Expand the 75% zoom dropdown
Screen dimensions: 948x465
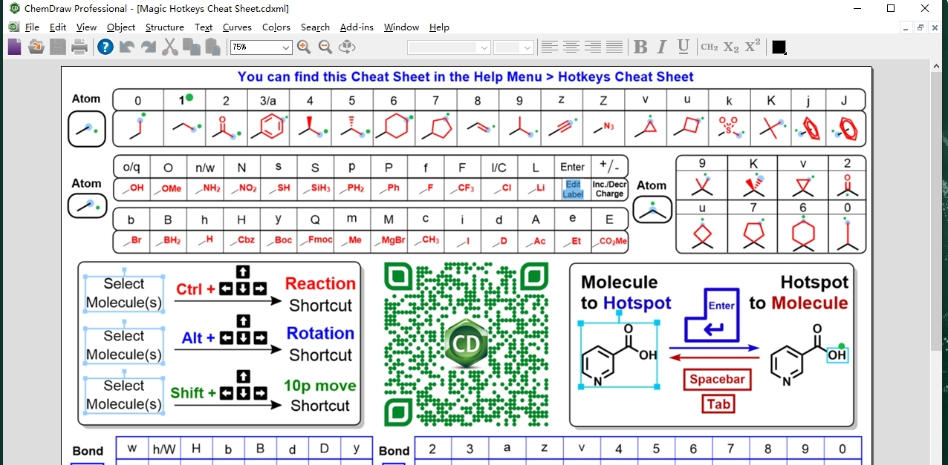pos(286,47)
